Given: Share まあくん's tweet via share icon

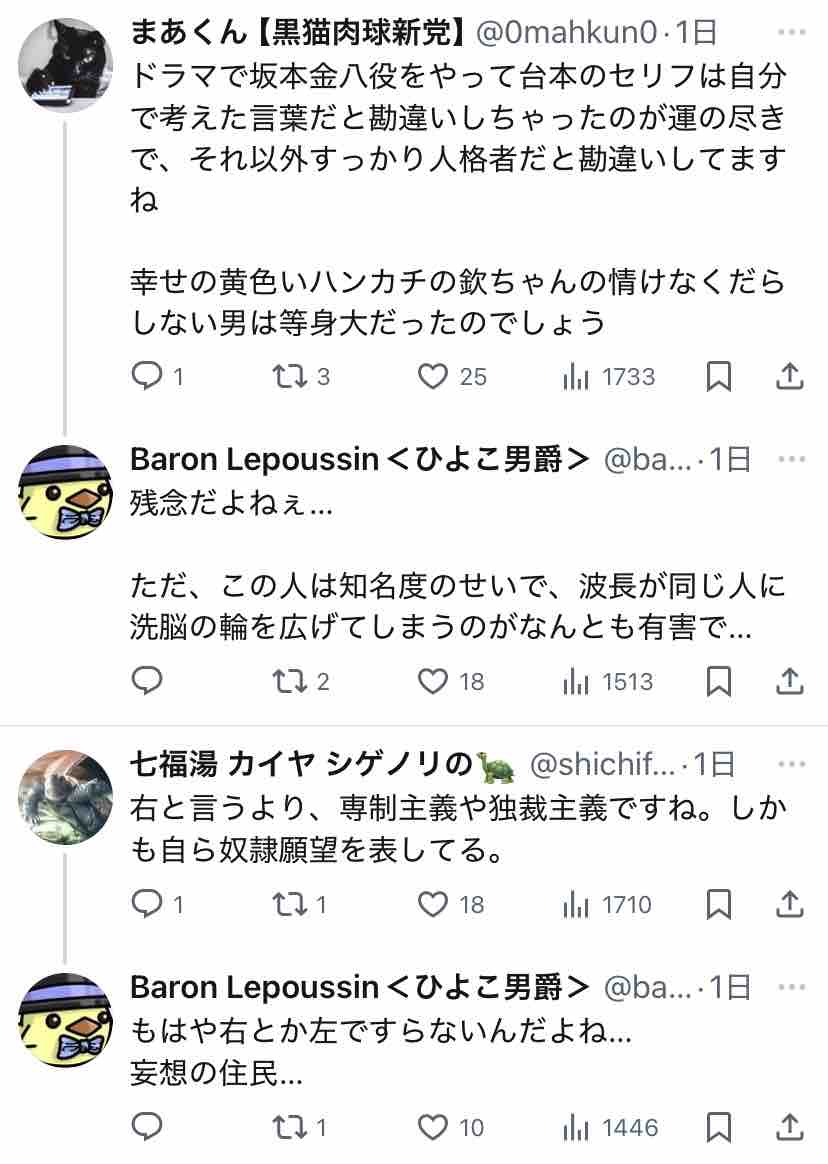Looking at the screenshot, I should click(x=789, y=376).
